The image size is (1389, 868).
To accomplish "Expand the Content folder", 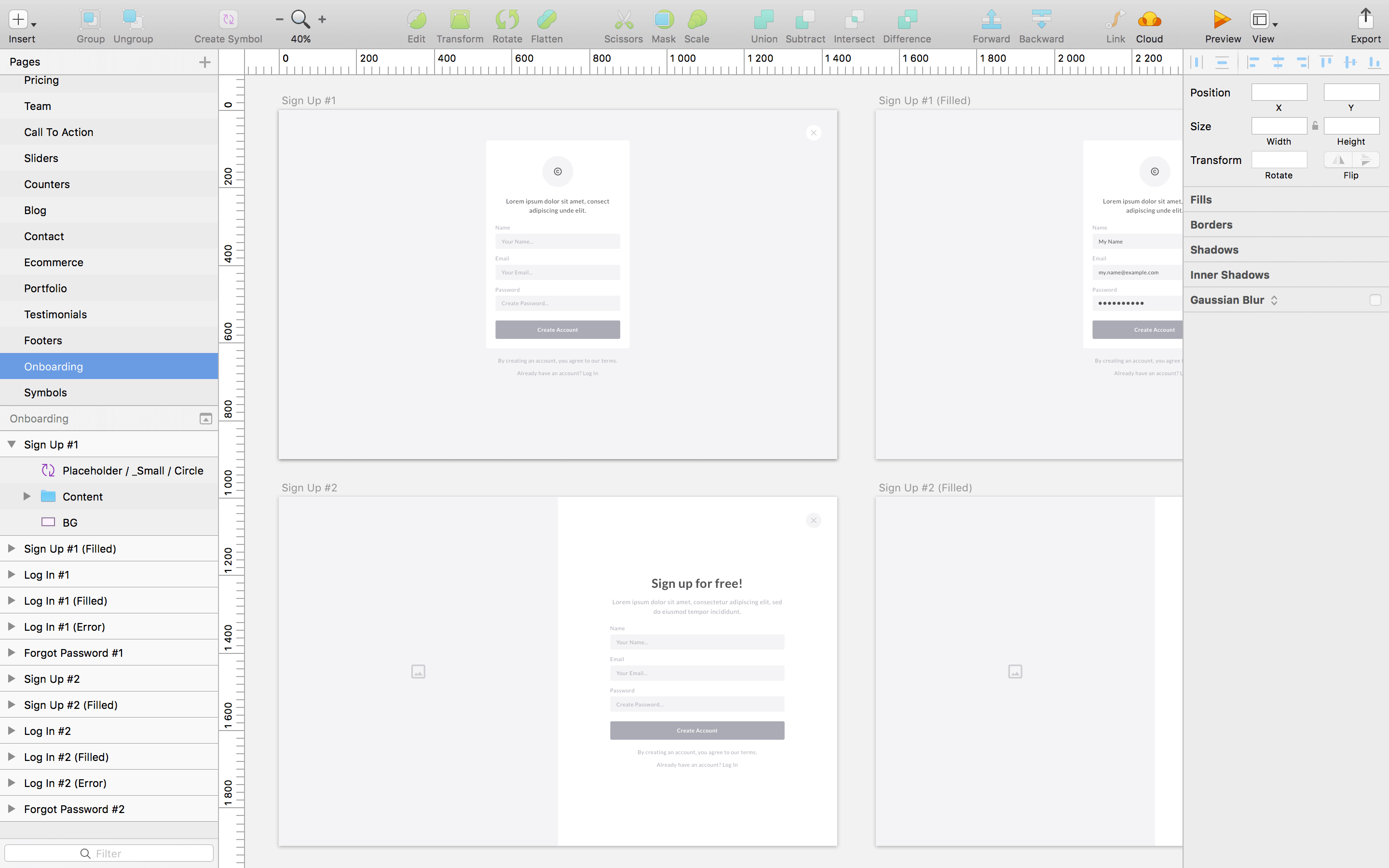I will (x=27, y=496).
